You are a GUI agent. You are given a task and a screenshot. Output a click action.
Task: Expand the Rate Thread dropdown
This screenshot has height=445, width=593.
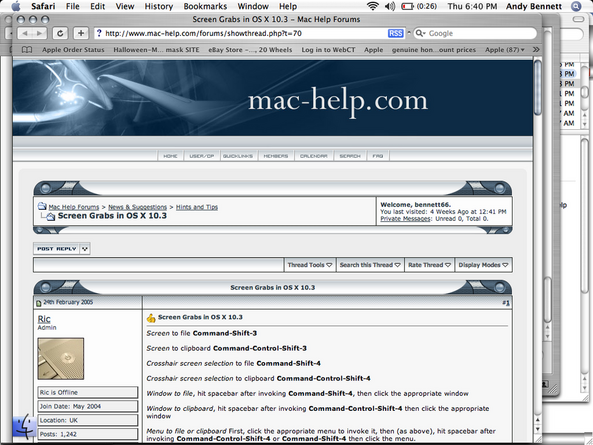[429, 265]
